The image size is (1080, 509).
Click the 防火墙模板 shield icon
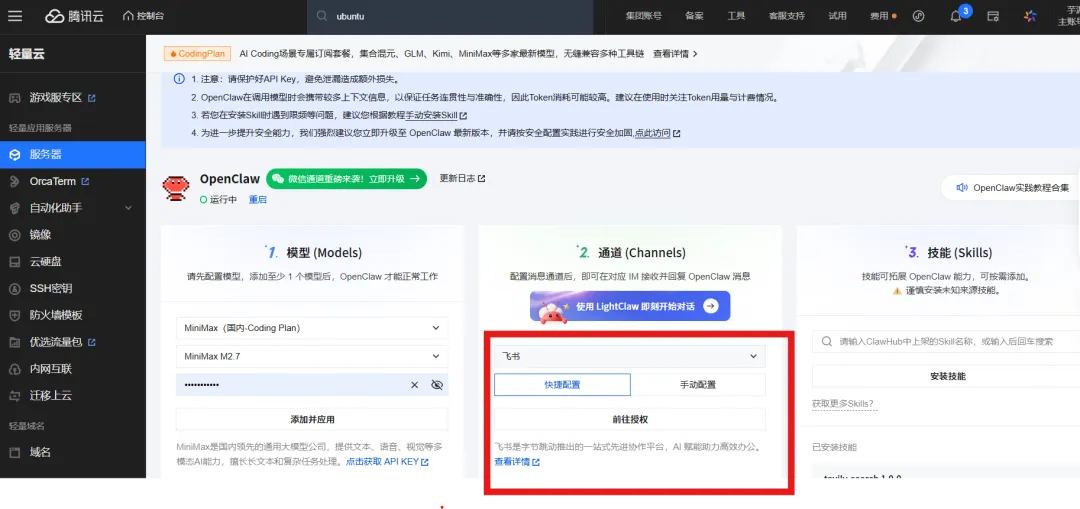click(14, 315)
